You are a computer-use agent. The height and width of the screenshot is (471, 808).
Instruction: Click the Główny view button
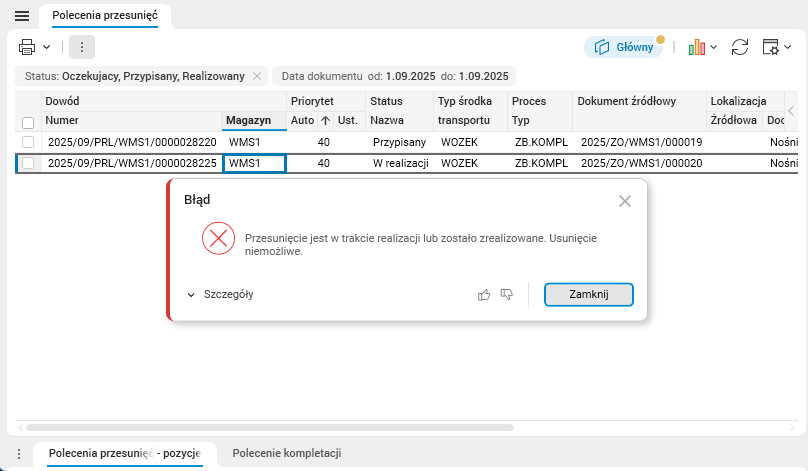(623, 46)
